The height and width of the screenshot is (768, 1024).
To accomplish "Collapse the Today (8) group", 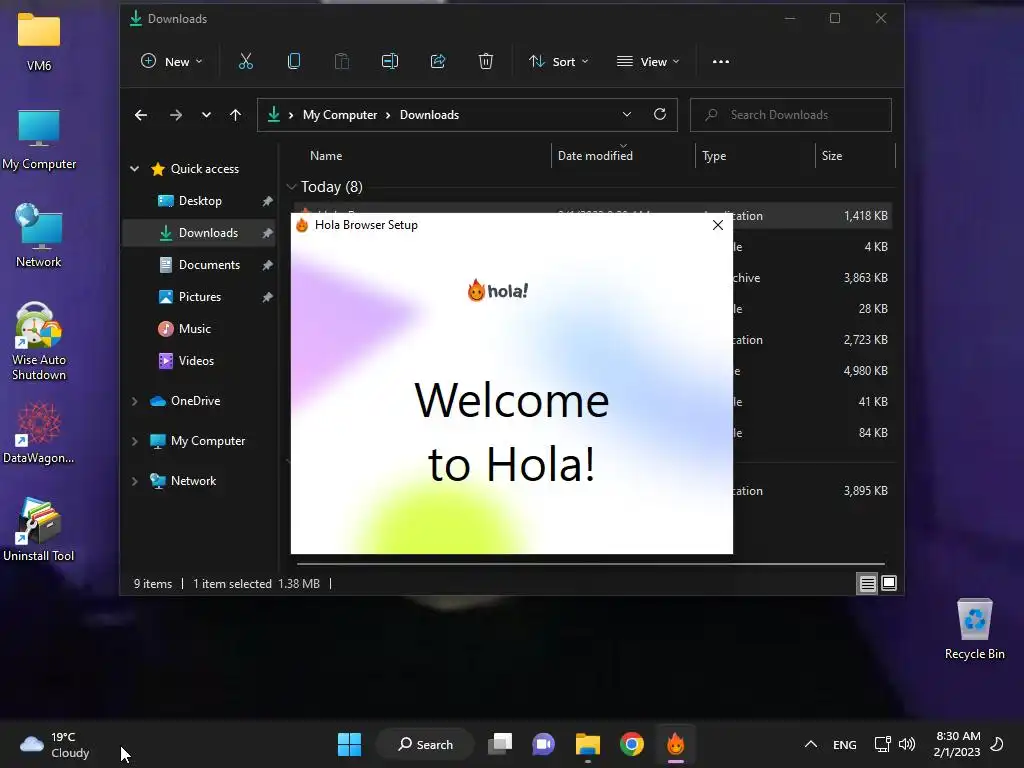I will (291, 187).
